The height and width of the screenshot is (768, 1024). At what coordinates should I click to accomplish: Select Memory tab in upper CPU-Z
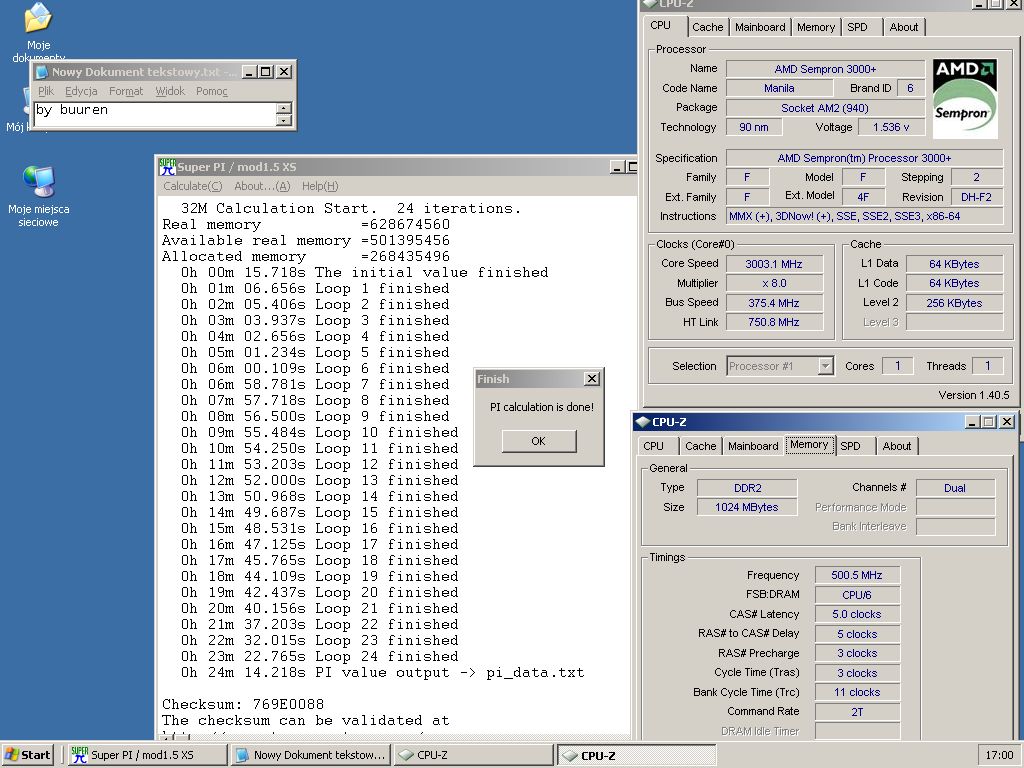coord(816,27)
